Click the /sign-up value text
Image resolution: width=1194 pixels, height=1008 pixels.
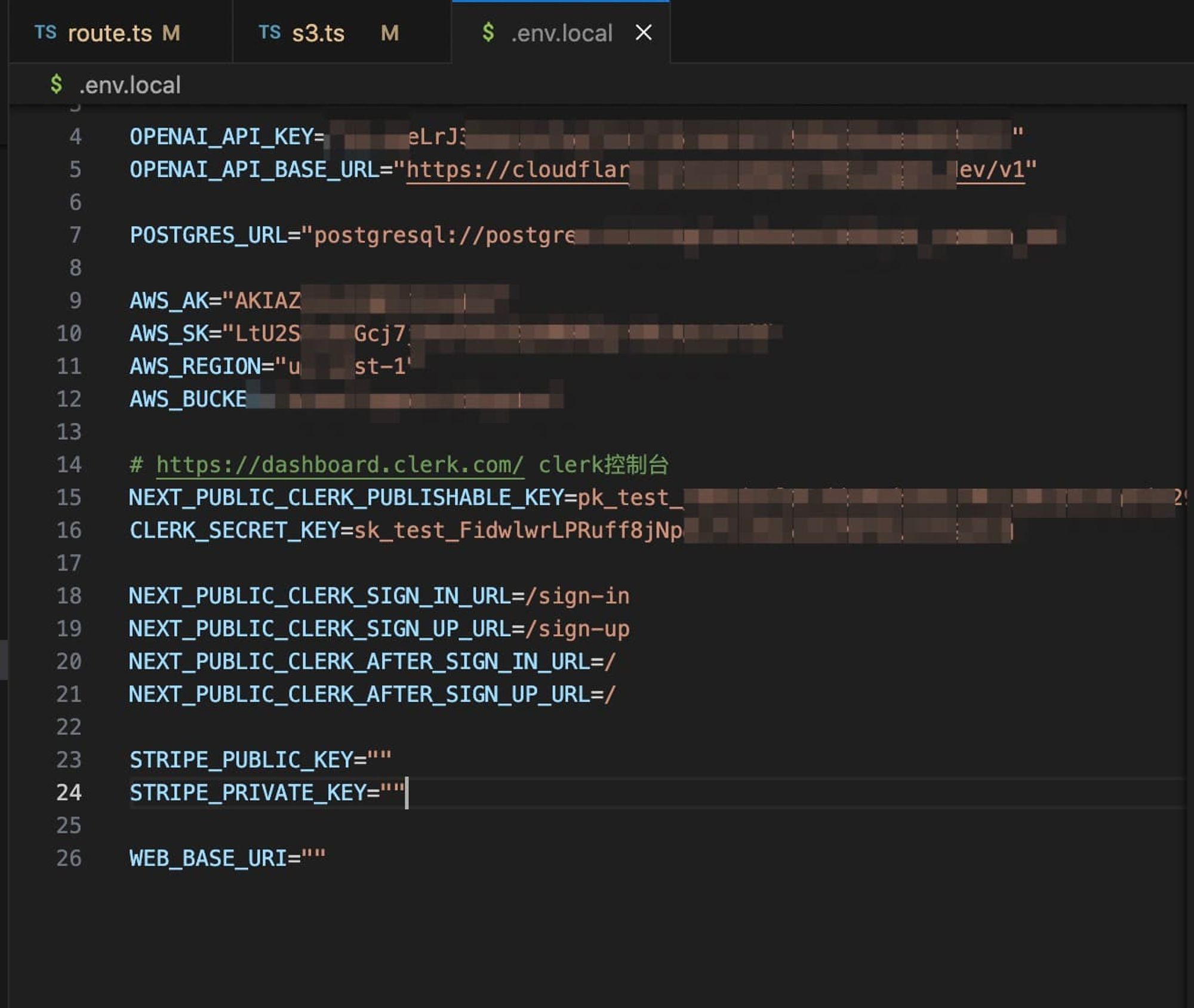click(x=577, y=628)
